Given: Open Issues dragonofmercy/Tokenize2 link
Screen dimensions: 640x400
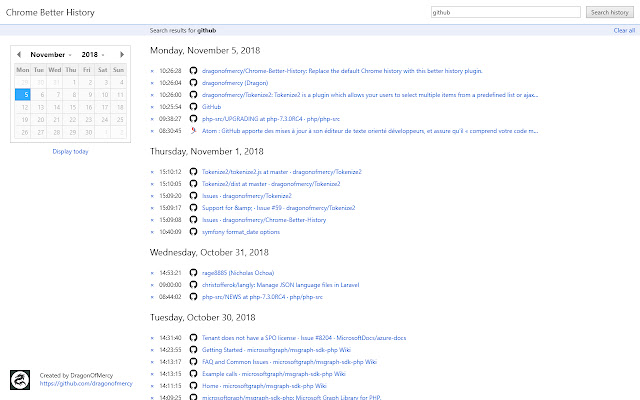Looking at the screenshot, I should pos(247,196).
